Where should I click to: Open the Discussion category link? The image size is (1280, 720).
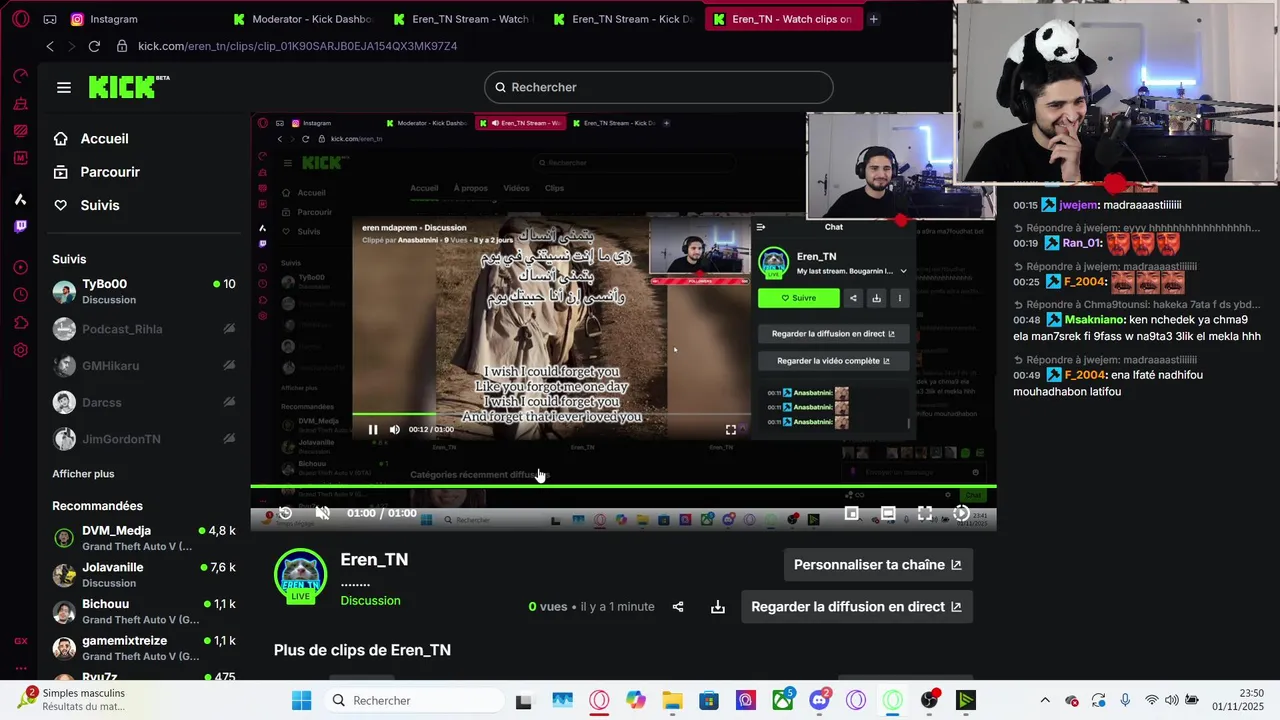pyautogui.click(x=370, y=601)
